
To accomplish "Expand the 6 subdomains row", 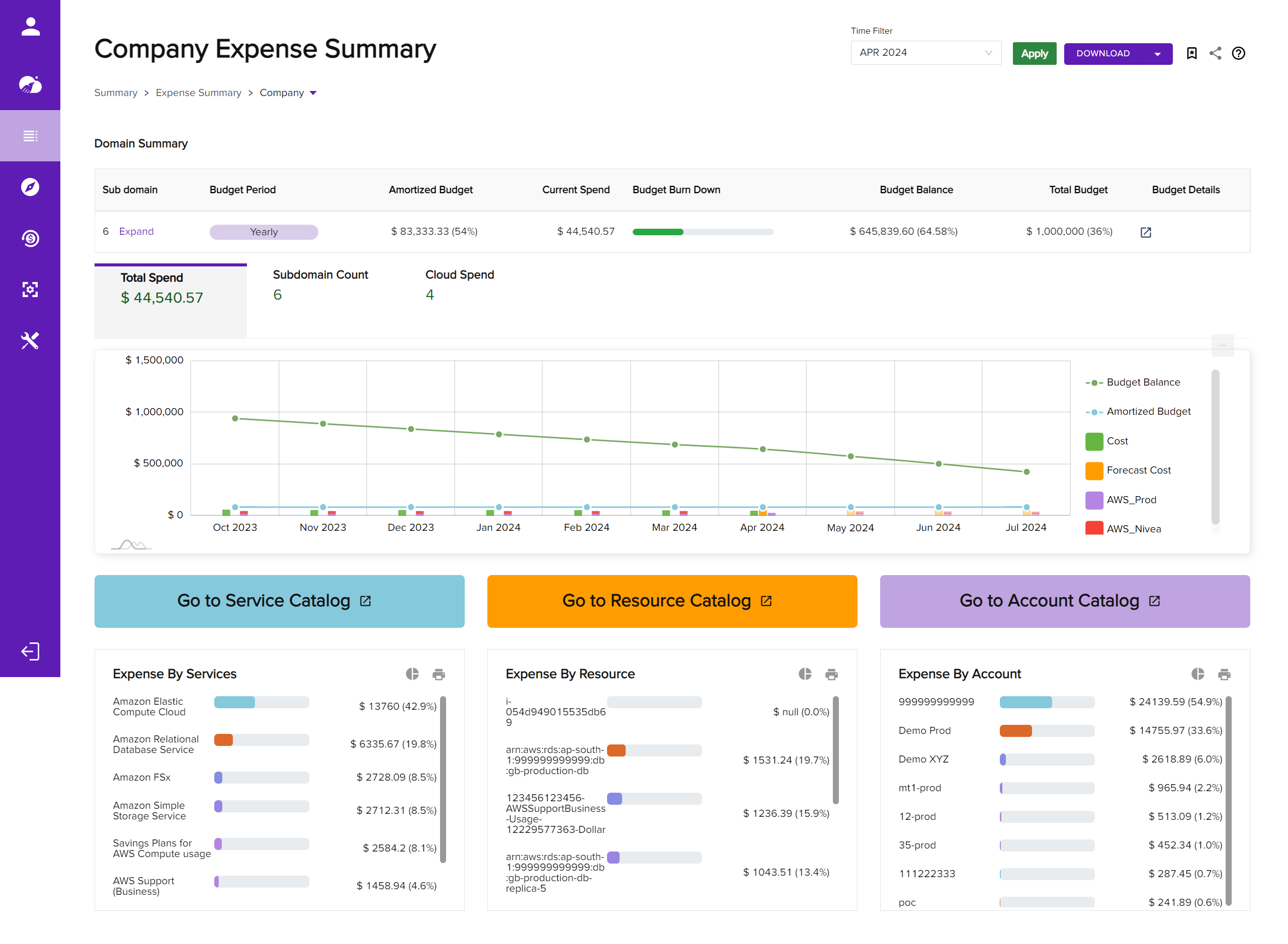I will click(136, 231).
